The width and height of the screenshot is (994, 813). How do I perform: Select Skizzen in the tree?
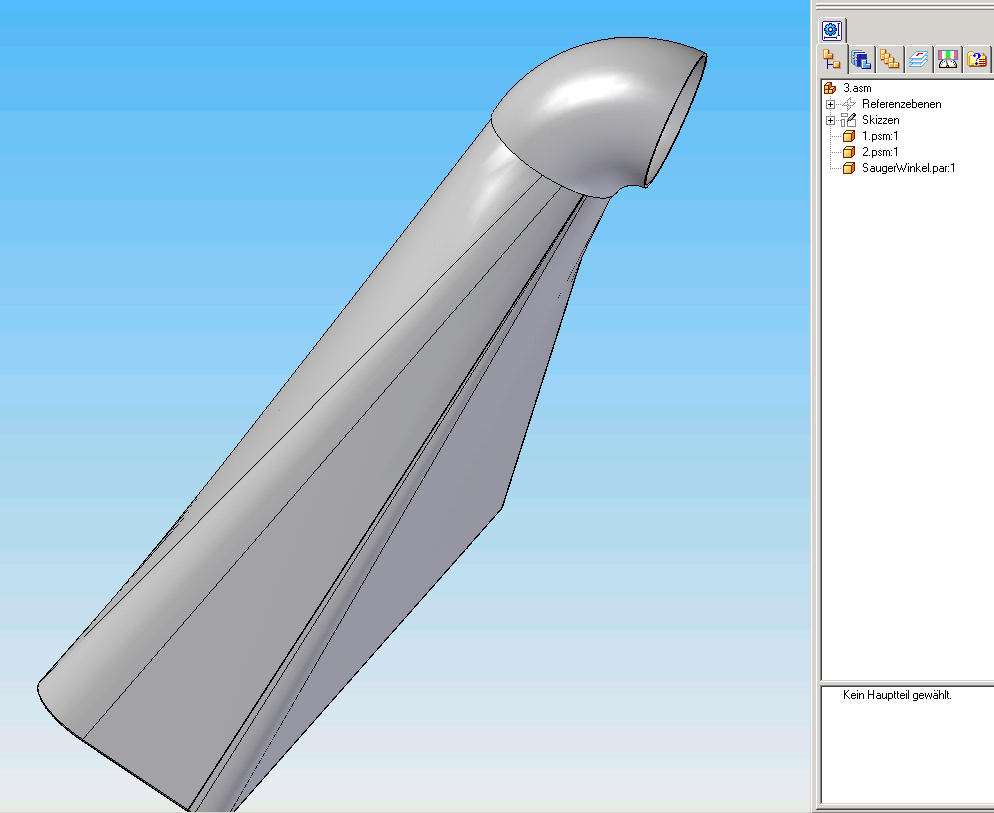(x=881, y=120)
